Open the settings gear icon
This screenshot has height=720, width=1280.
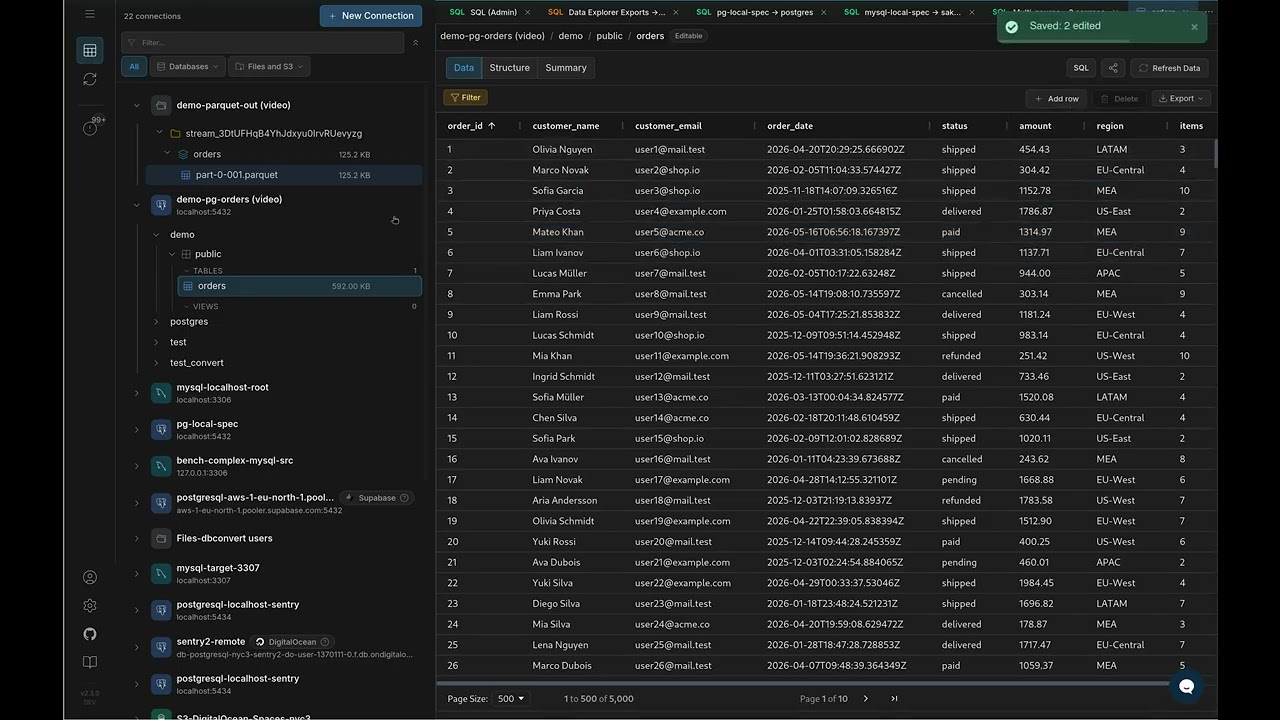(x=90, y=605)
